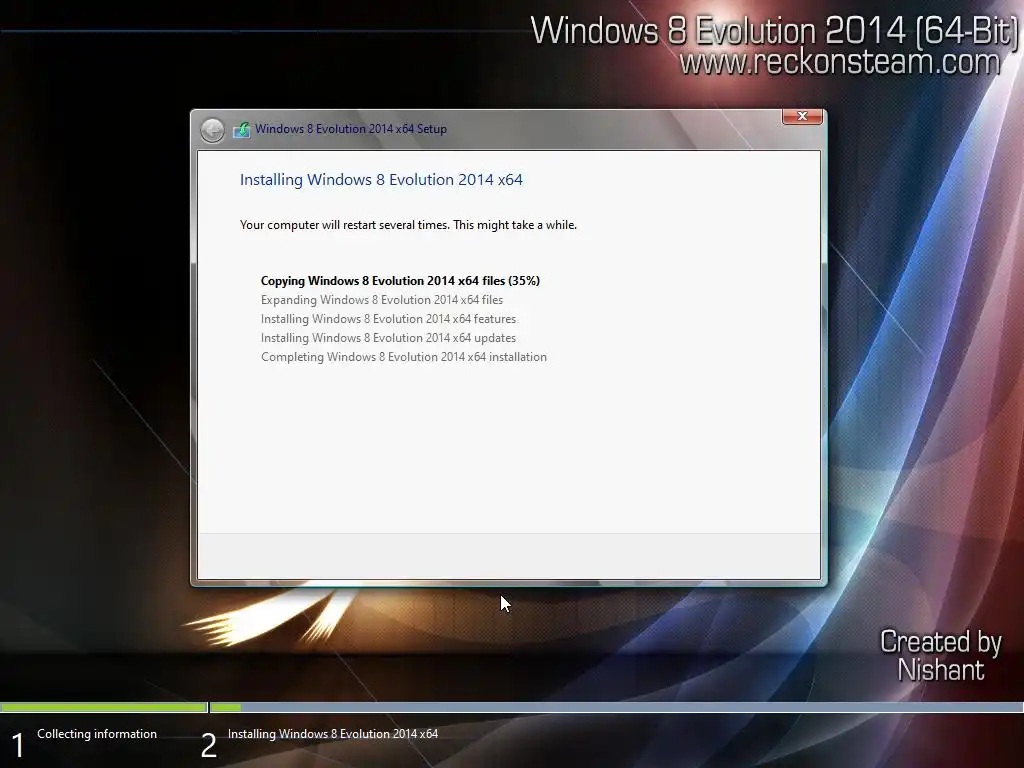Click the "Windows 8 Evolution 2014 x64 Setup" title text
Viewport: 1024px width, 768px height.
351,129
